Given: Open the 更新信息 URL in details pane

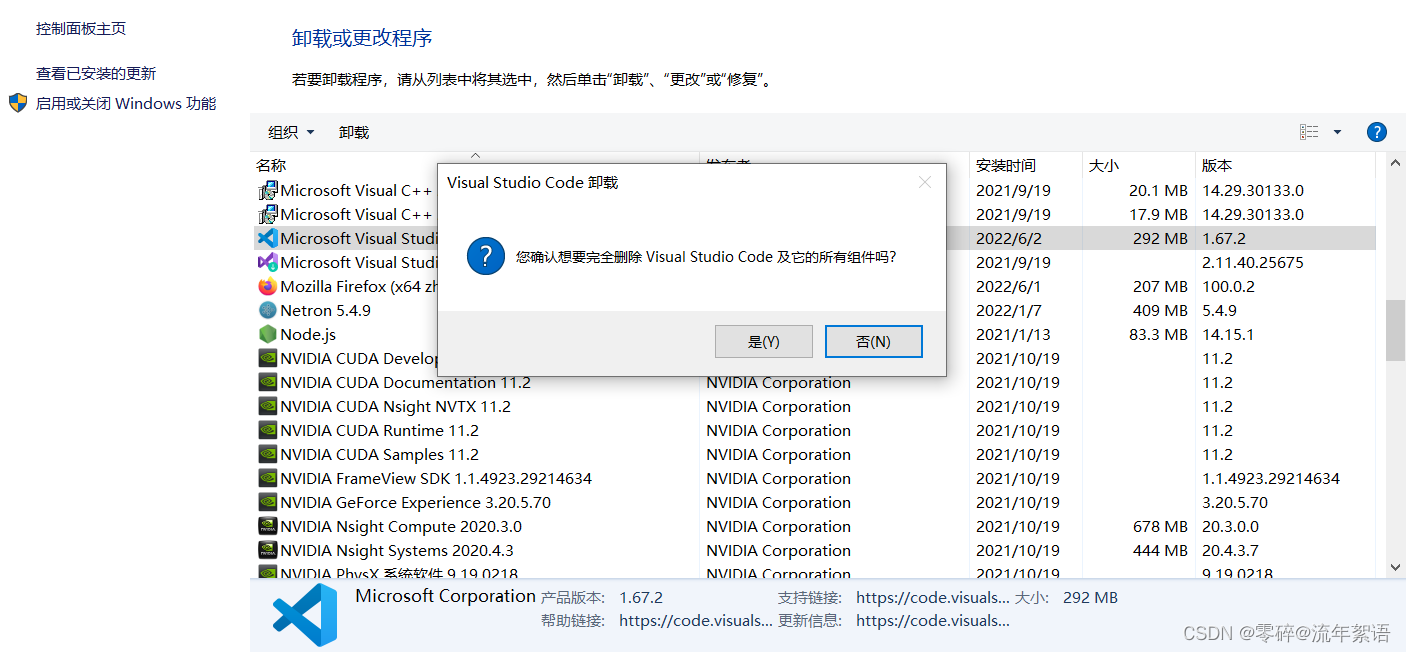Looking at the screenshot, I should tap(933, 620).
